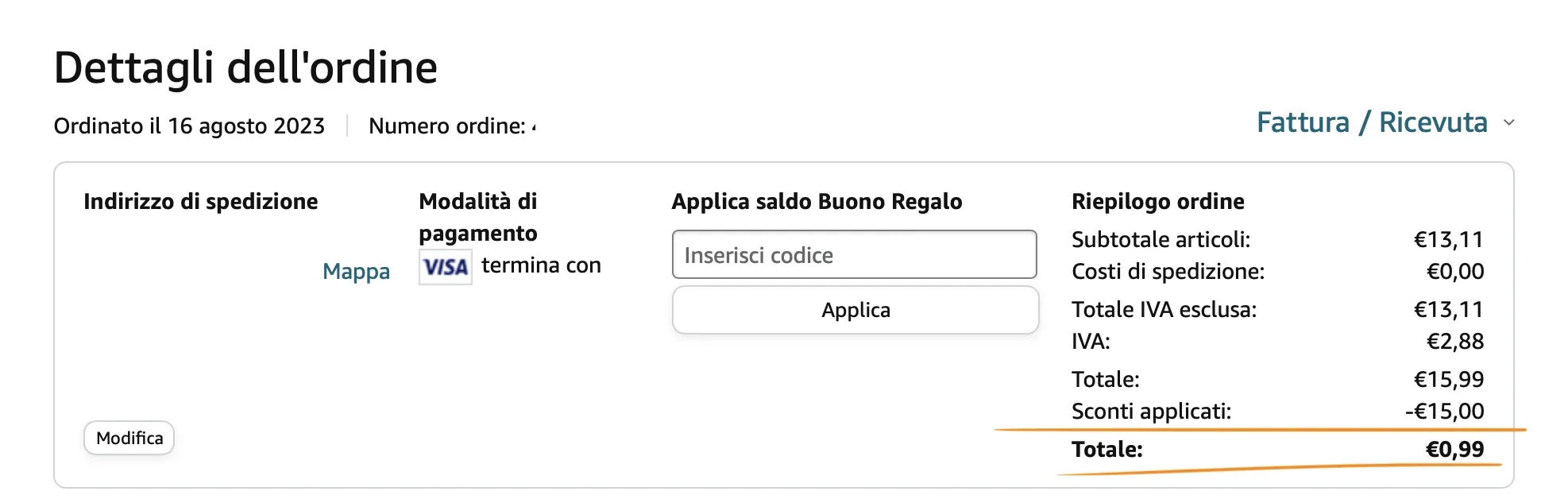
Task: Click the Modalità di pagamento label
Action: [477, 217]
